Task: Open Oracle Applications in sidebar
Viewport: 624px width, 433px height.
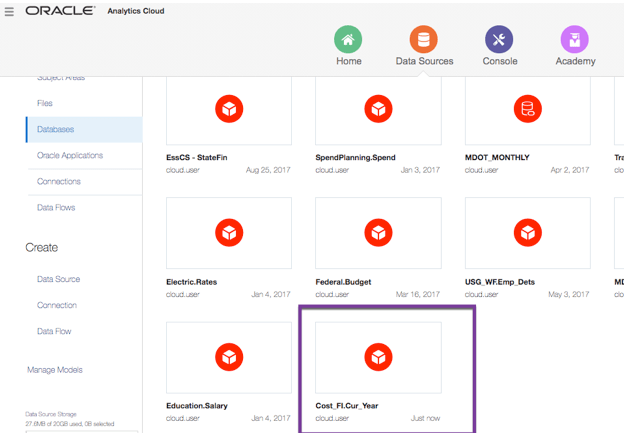Action: pos(70,155)
